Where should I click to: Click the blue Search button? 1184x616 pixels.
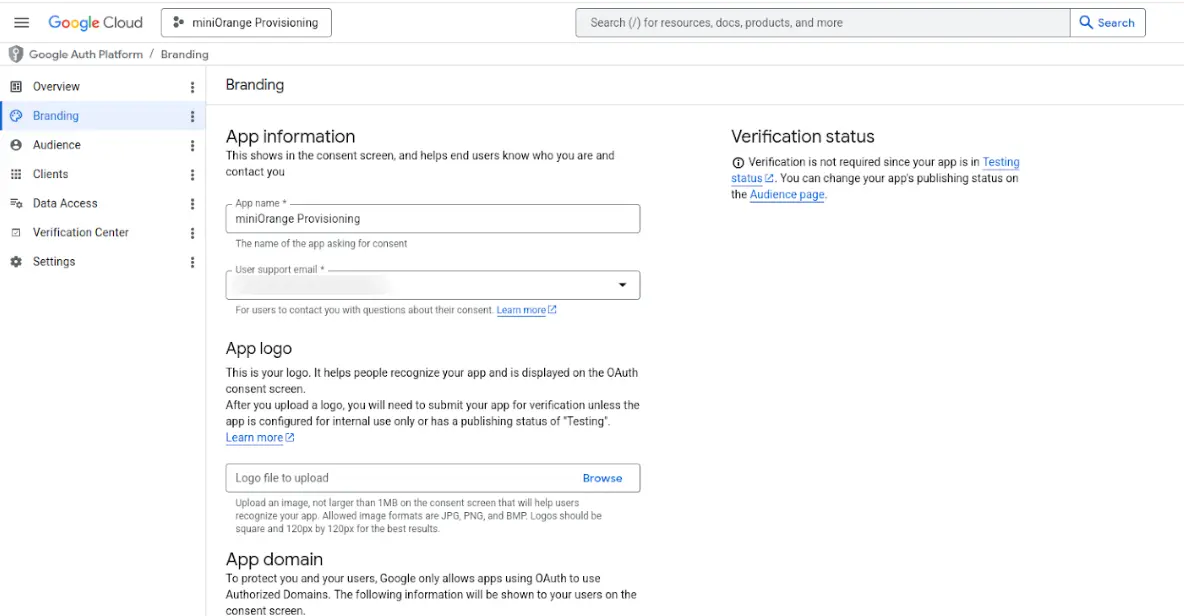1108,23
